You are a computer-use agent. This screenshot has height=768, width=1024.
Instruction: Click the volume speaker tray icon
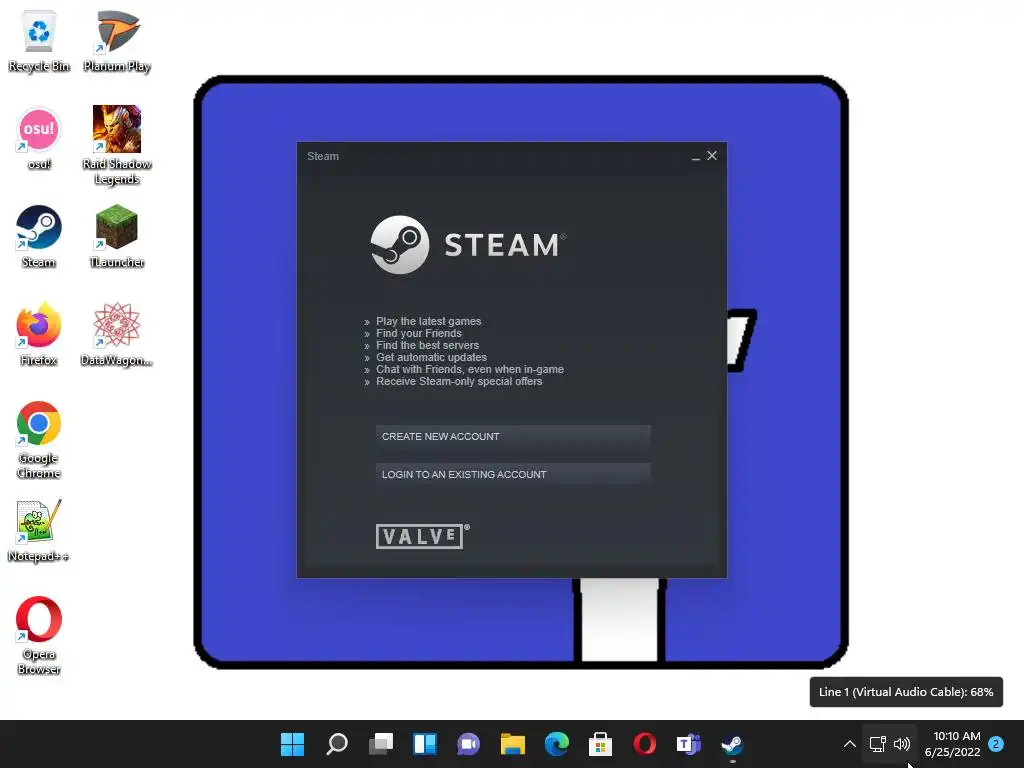pos(902,744)
